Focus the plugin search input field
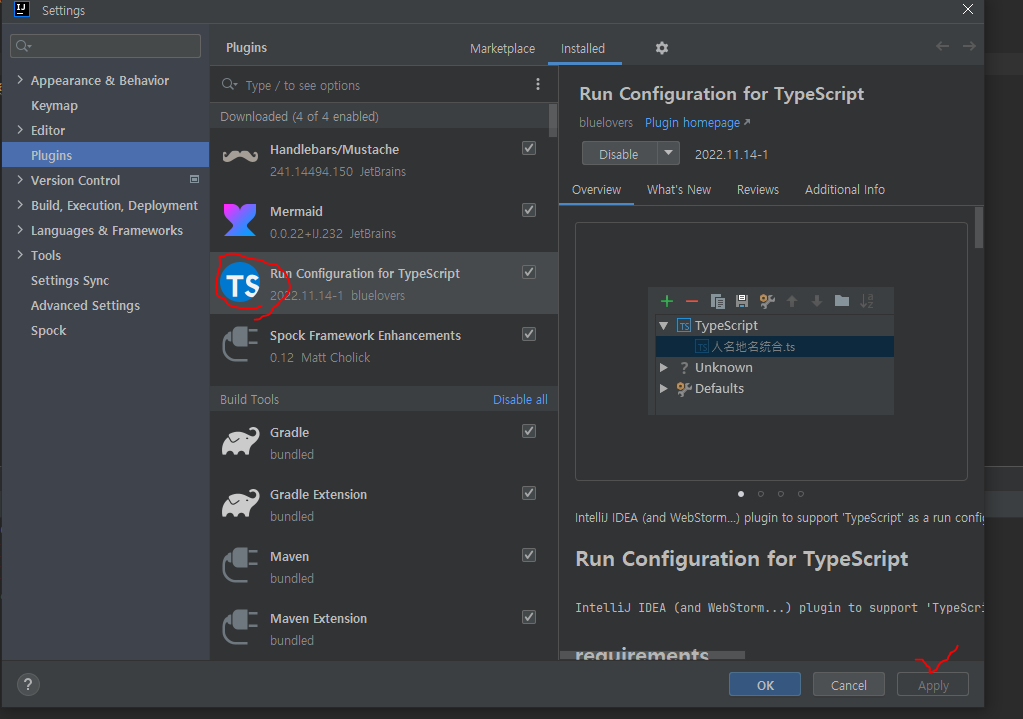Screen dimensions: 1023x719 (385, 85)
